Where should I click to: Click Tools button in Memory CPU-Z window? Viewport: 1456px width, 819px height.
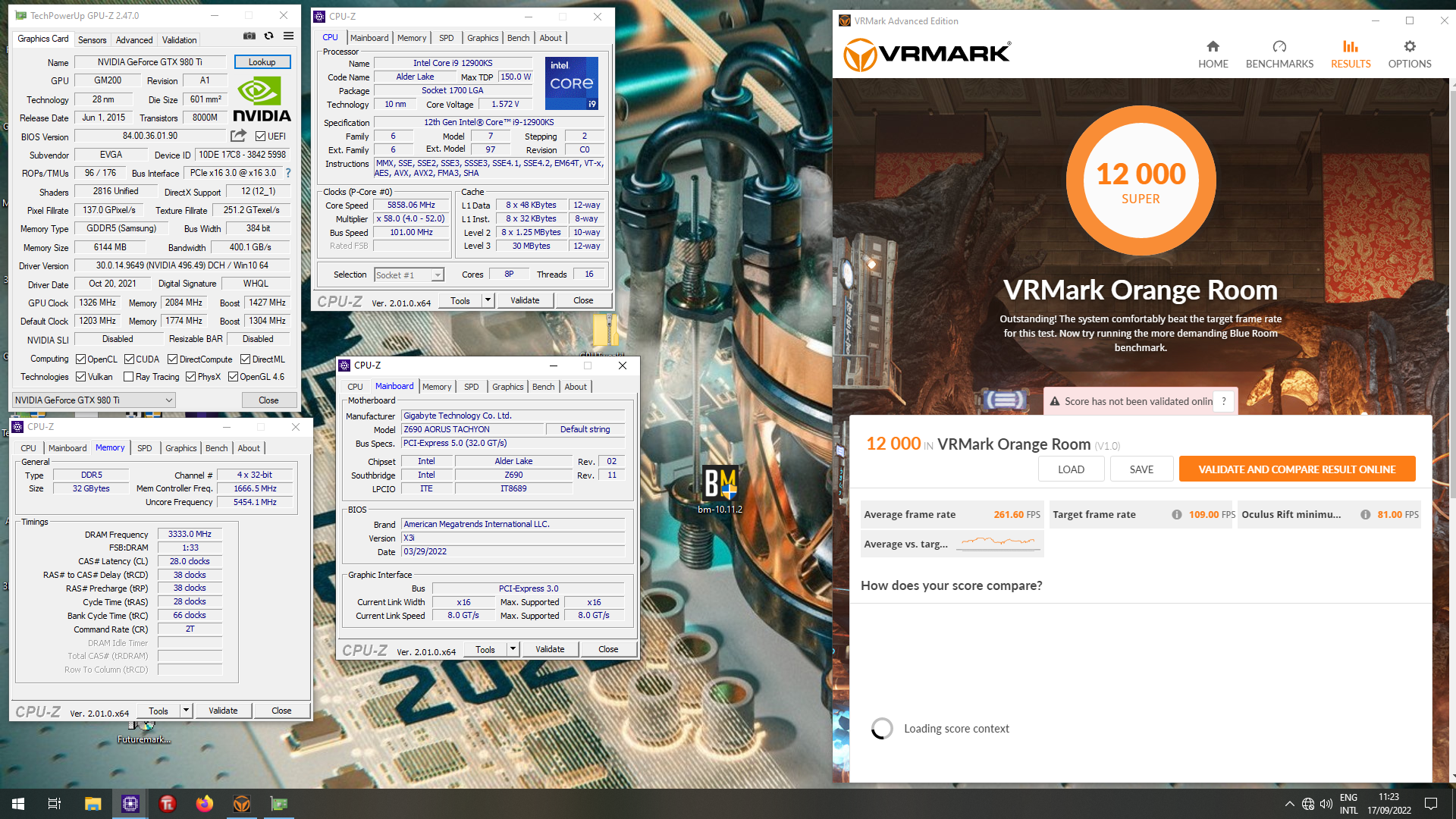[158, 711]
